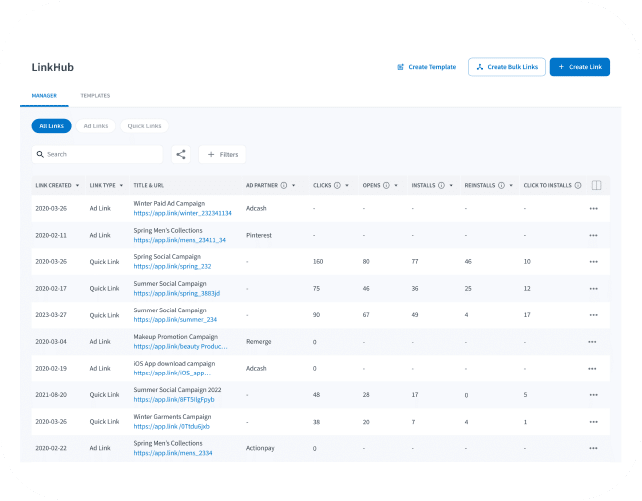
Task: Click into the Search input field
Action: point(100,155)
